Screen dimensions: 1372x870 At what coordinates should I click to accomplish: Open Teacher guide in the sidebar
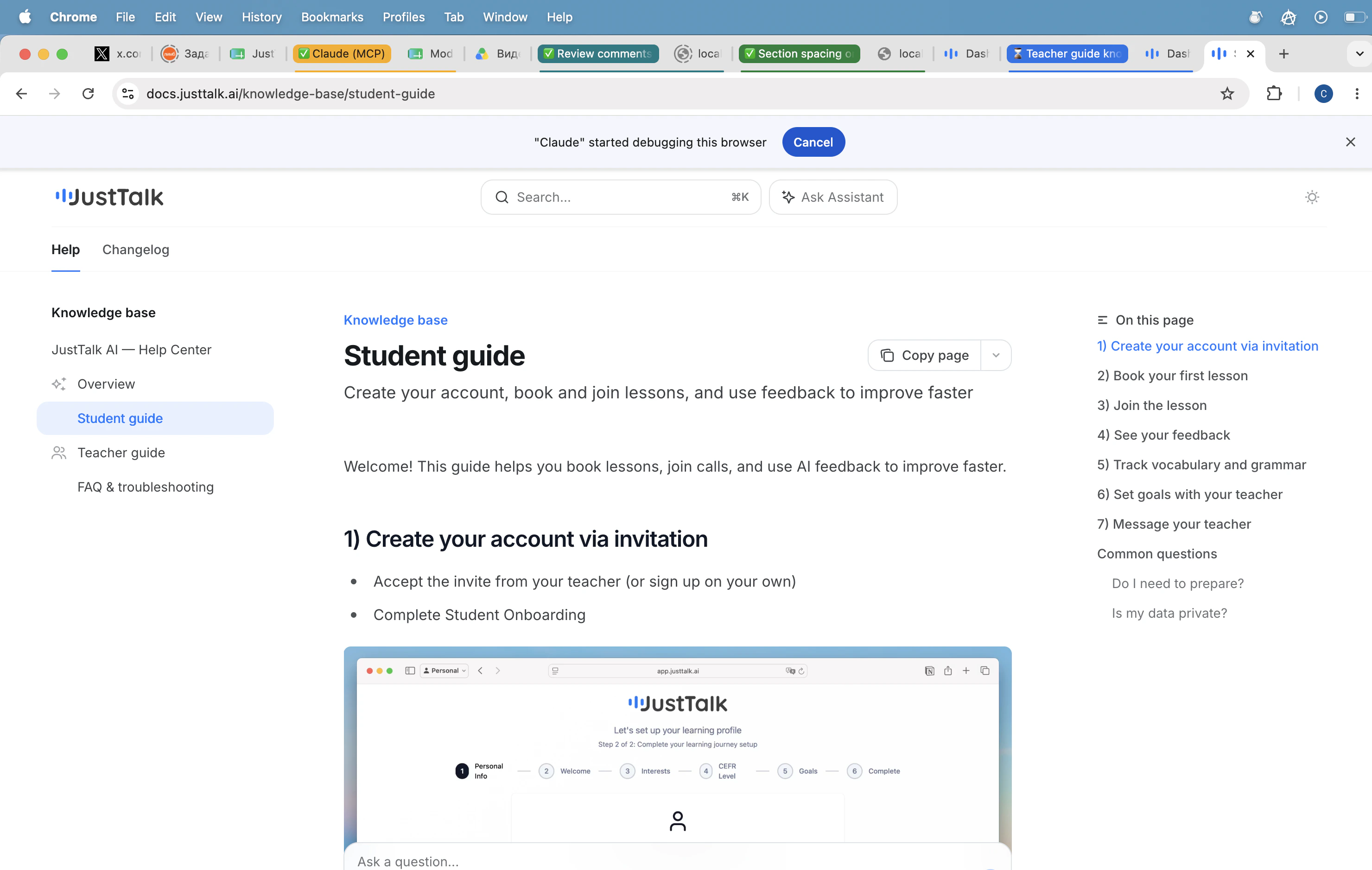[155, 453]
